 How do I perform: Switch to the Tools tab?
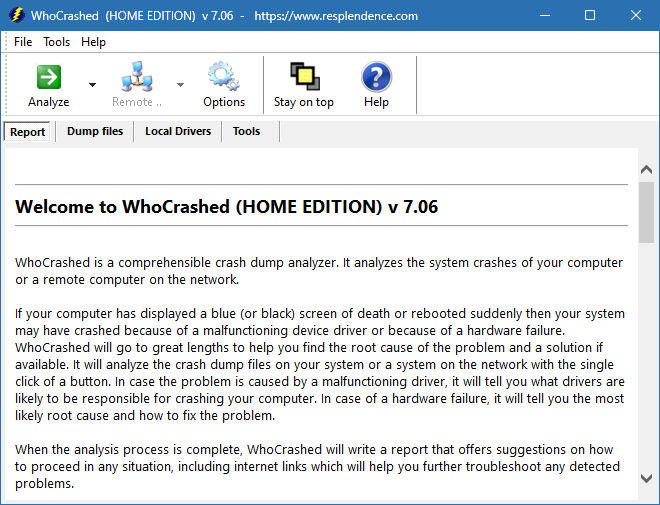click(x=247, y=131)
